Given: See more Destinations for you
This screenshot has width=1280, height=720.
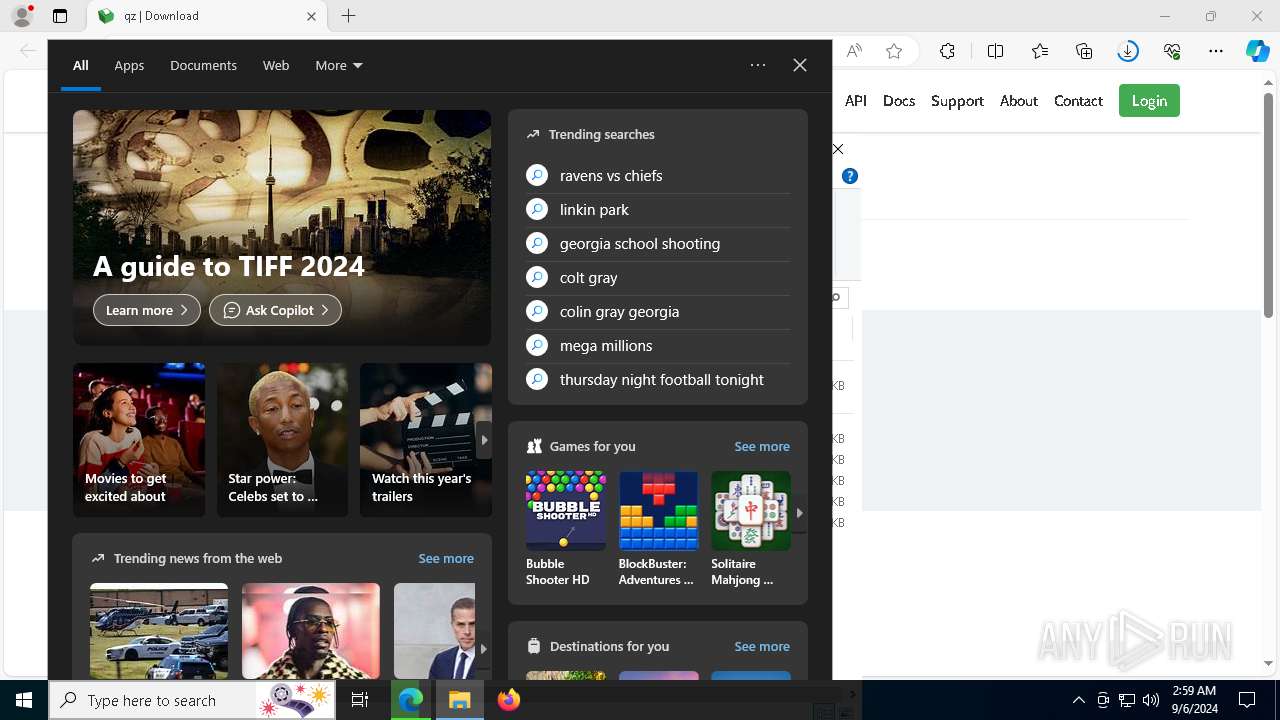Looking at the screenshot, I should 762,646.
